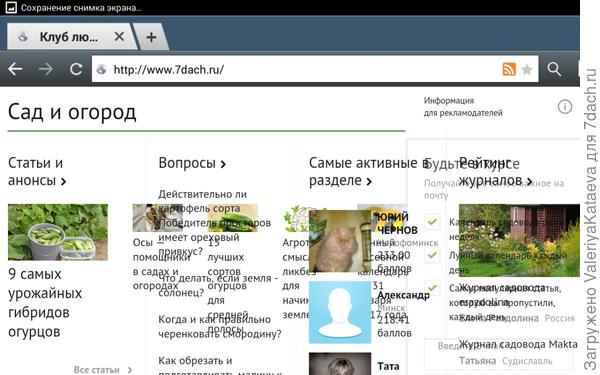Viewport: 600px width, 375px height.
Task: Open Информация для рекламодателей link
Action: pyautogui.click(x=463, y=107)
